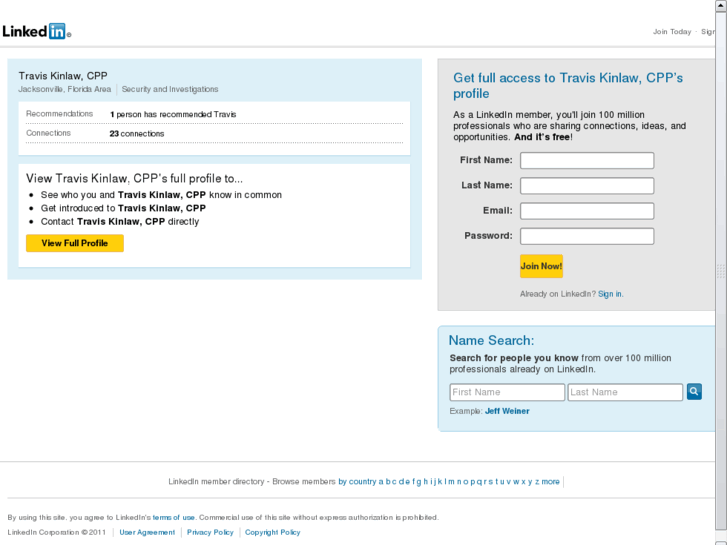Focus the Email input field

coord(587,211)
